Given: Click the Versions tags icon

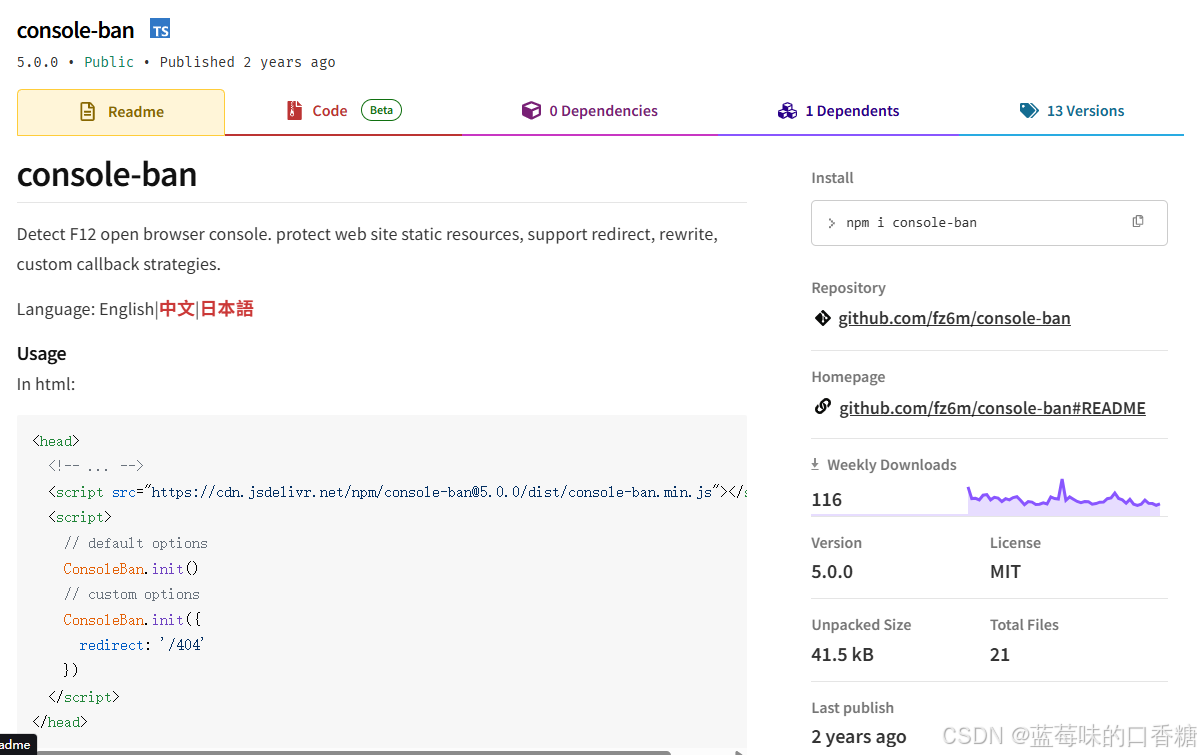Looking at the screenshot, I should 1029,111.
